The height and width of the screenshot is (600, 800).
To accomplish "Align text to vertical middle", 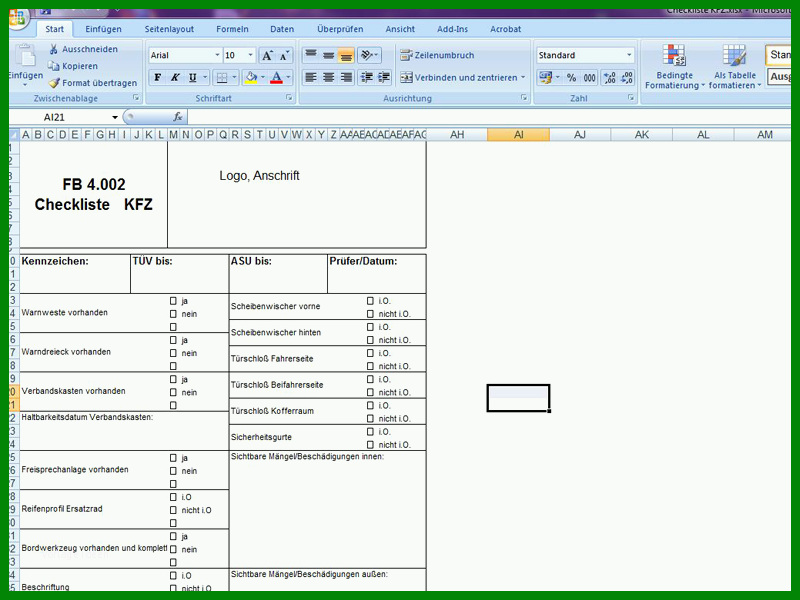I will click(x=329, y=55).
